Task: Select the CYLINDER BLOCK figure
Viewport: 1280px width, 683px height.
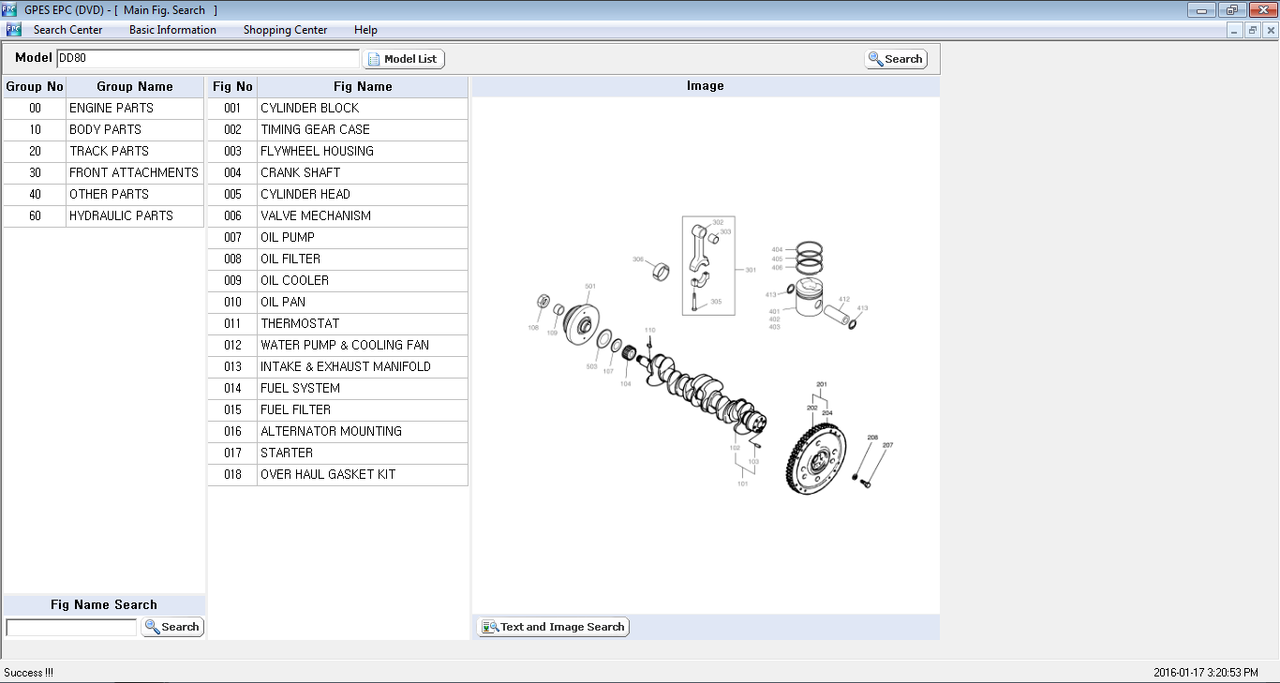Action: 338,108
